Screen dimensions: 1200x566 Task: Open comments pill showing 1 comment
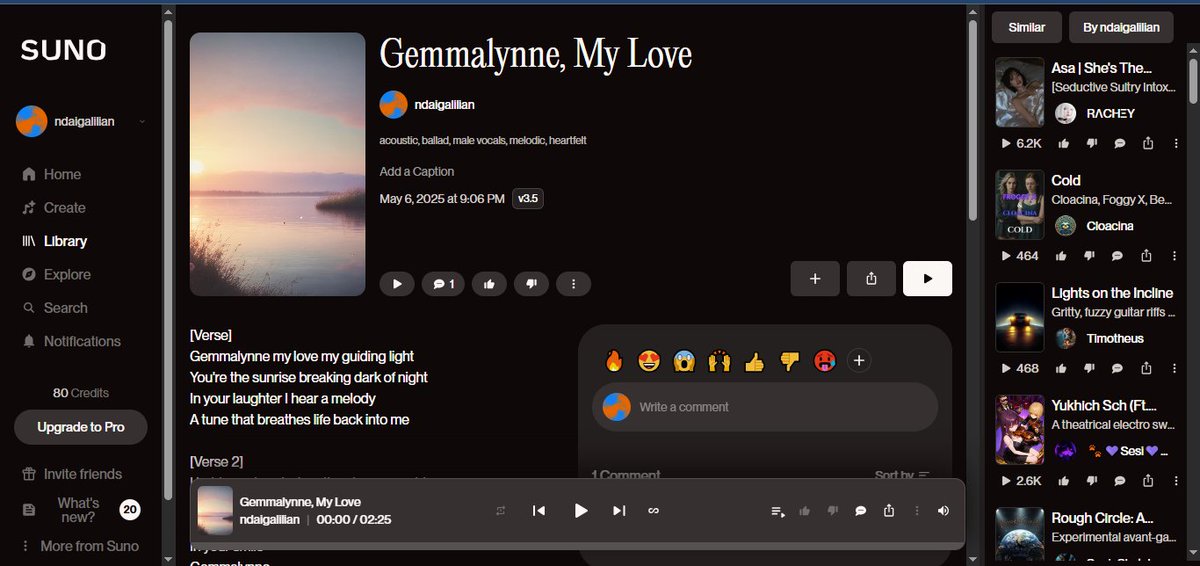[x=443, y=284]
